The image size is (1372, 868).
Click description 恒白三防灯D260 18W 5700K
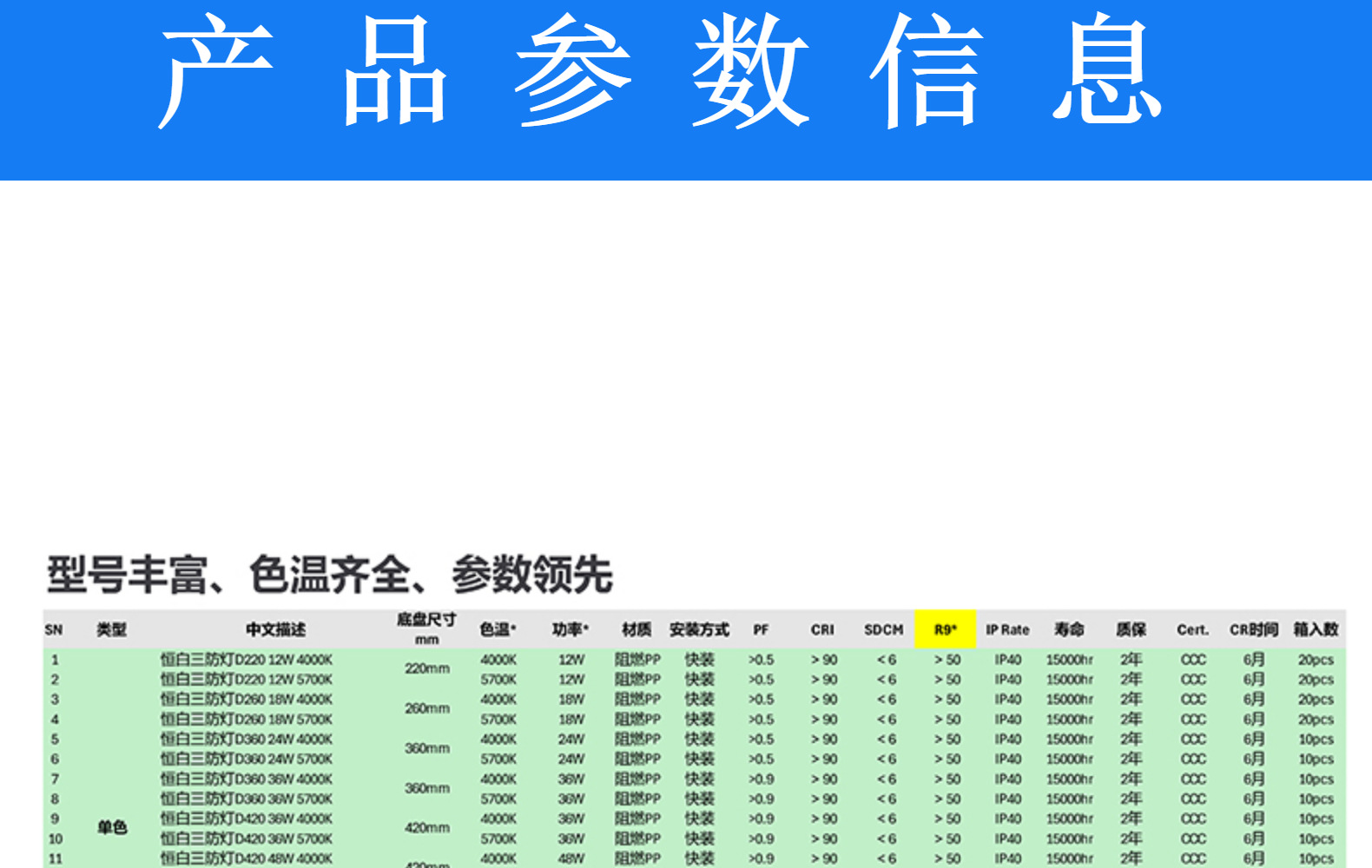coord(247,720)
